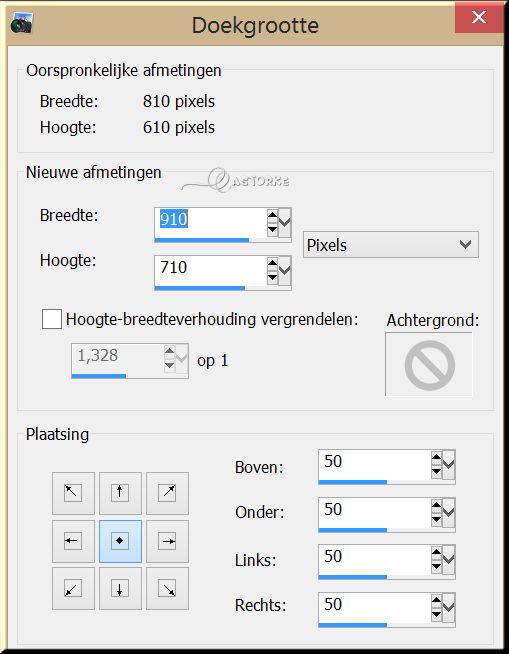Viewport: 509px width, 654px height.
Task: Select top-left placement arrow
Action: point(73,493)
